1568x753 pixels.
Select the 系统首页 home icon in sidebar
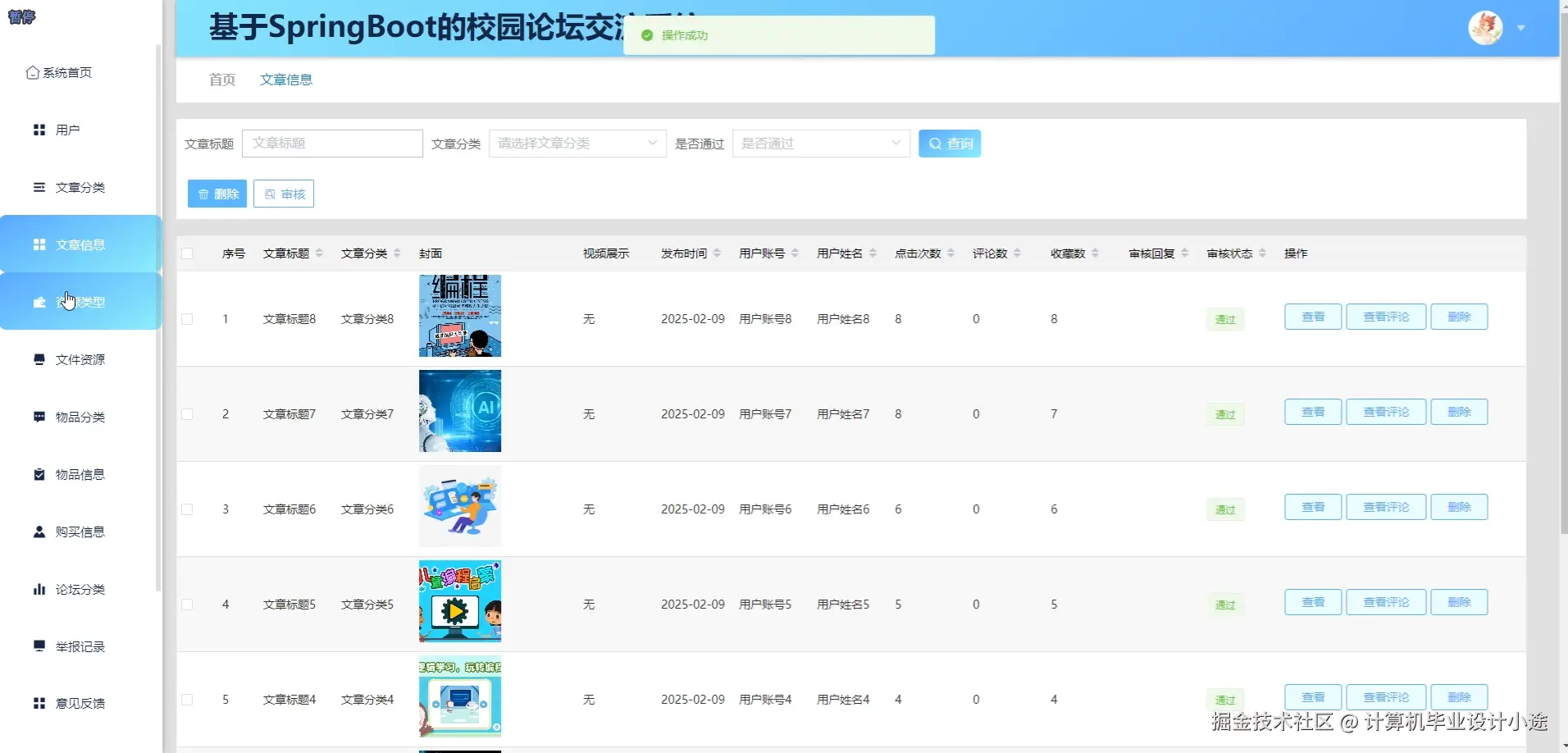(x=34, y=72)
